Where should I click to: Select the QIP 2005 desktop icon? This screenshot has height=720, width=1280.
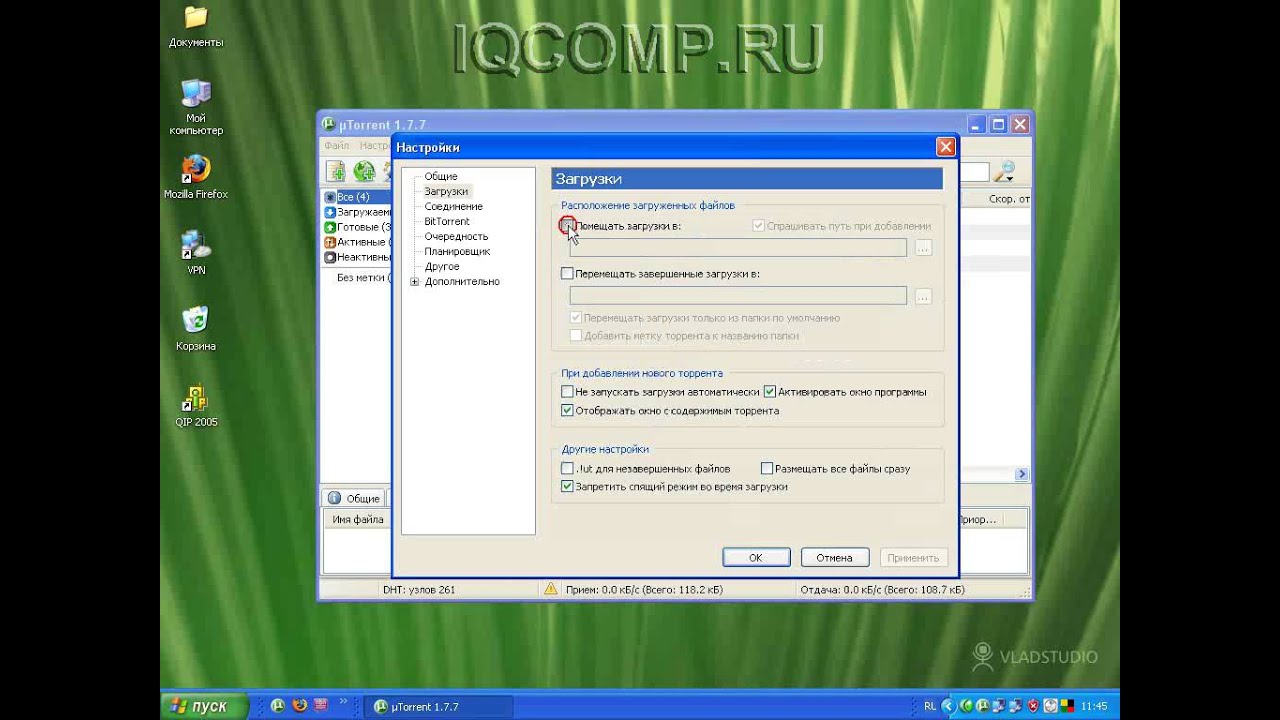(x=196, y=405)
